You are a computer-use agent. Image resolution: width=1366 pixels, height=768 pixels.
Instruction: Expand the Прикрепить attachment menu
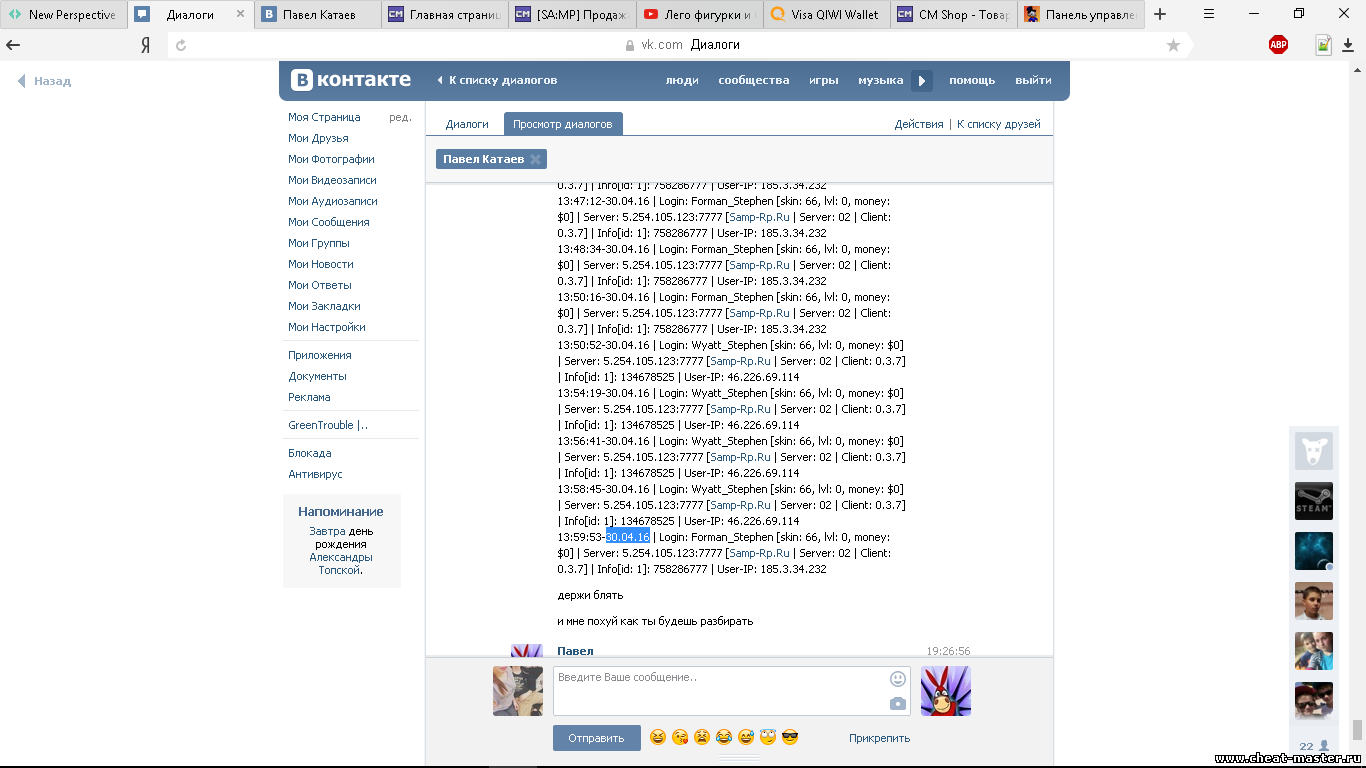click(879, 738)
